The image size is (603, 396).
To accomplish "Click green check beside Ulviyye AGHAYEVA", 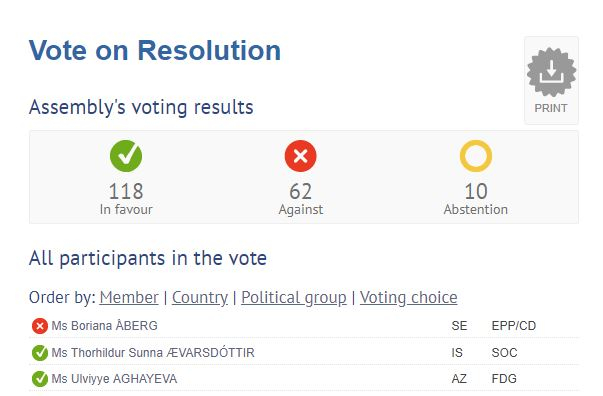I will (x=40, y=379).
